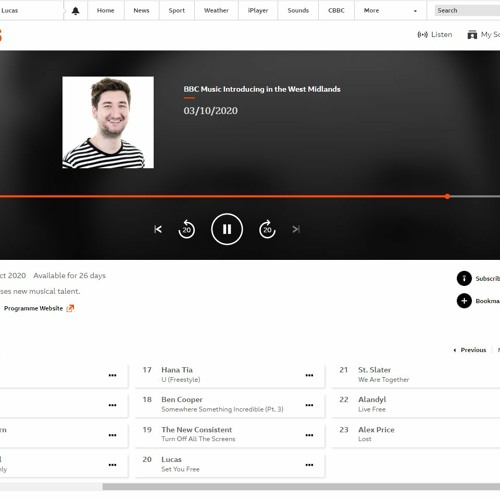Open options menu in third left-column track row
Screen dimensions: 500x500
pos(113,435)
